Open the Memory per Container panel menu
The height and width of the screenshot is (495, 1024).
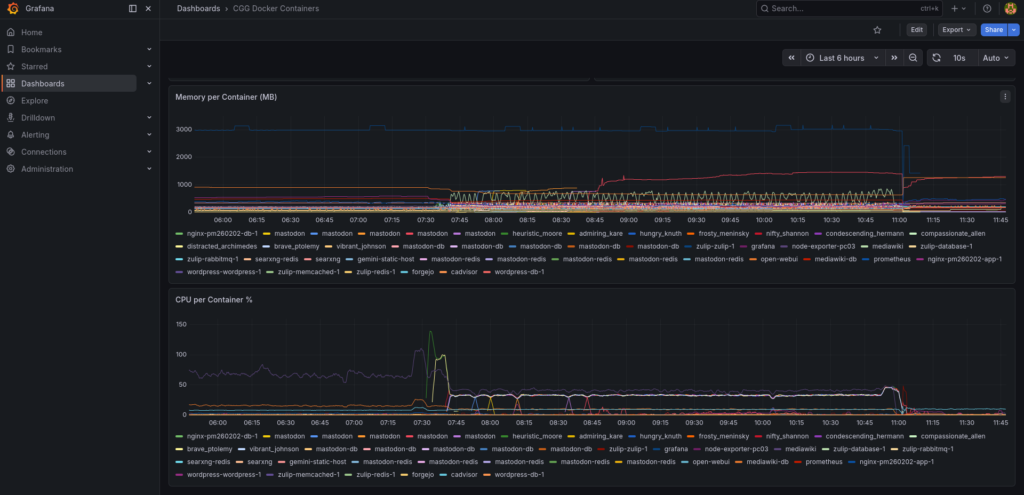[x=1005, y=97]
